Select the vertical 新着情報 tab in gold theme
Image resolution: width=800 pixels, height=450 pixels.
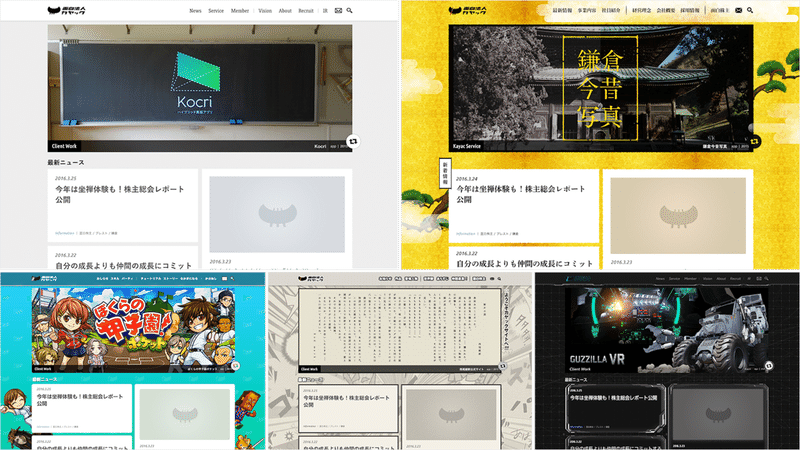pos(445,172)
